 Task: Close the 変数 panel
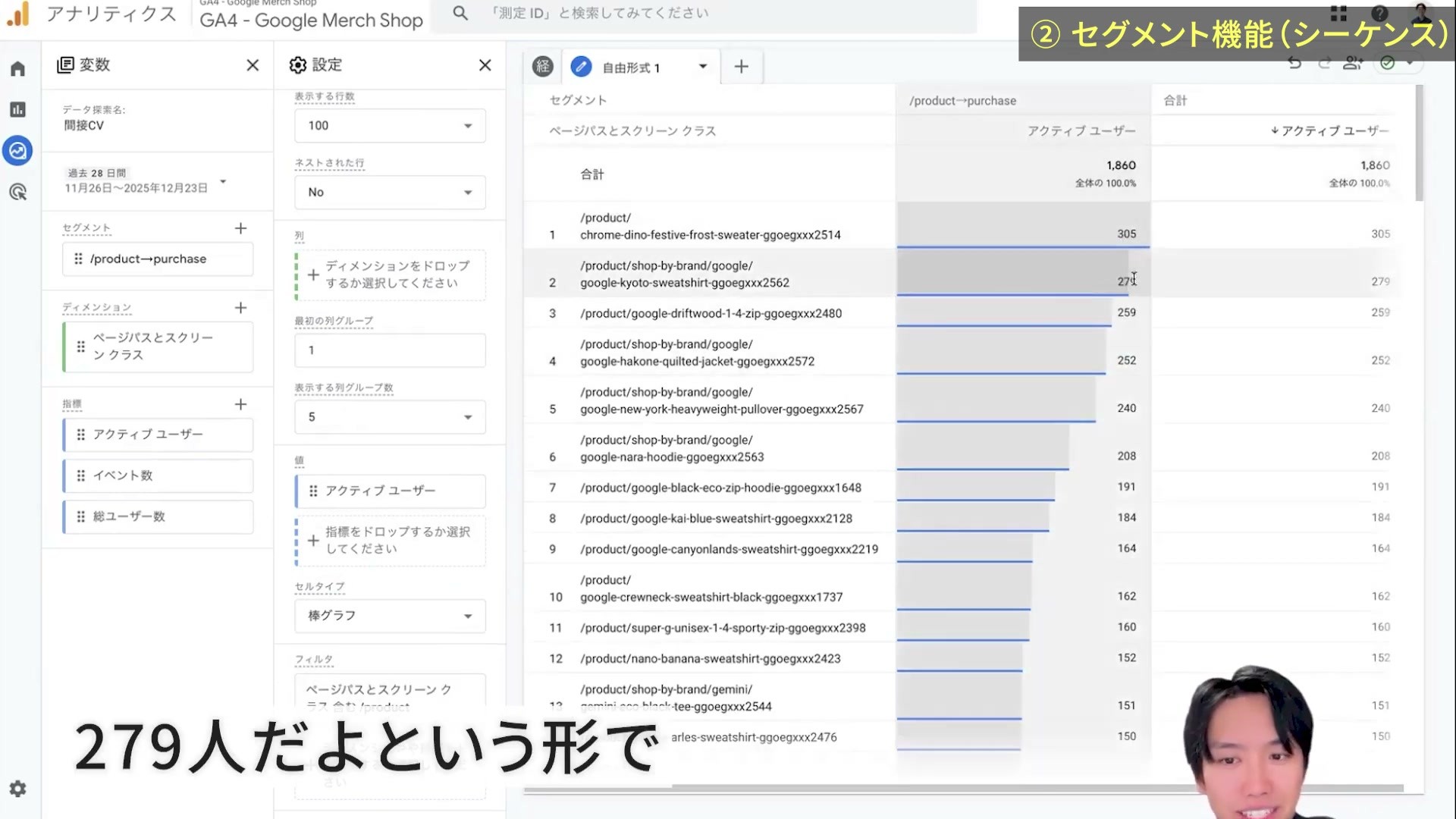tap(253, 65)
